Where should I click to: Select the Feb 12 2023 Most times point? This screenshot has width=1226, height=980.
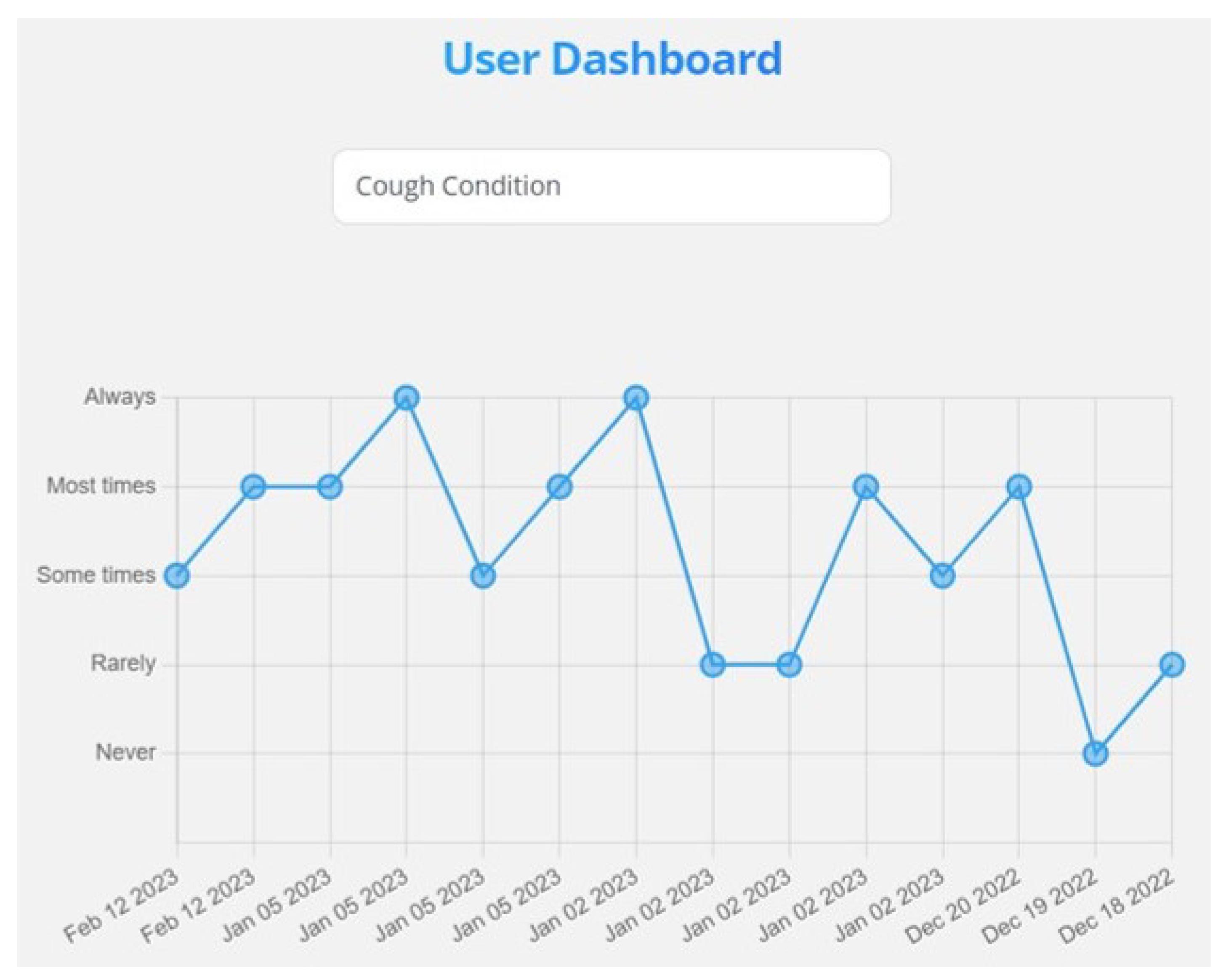tap(254, 487)
